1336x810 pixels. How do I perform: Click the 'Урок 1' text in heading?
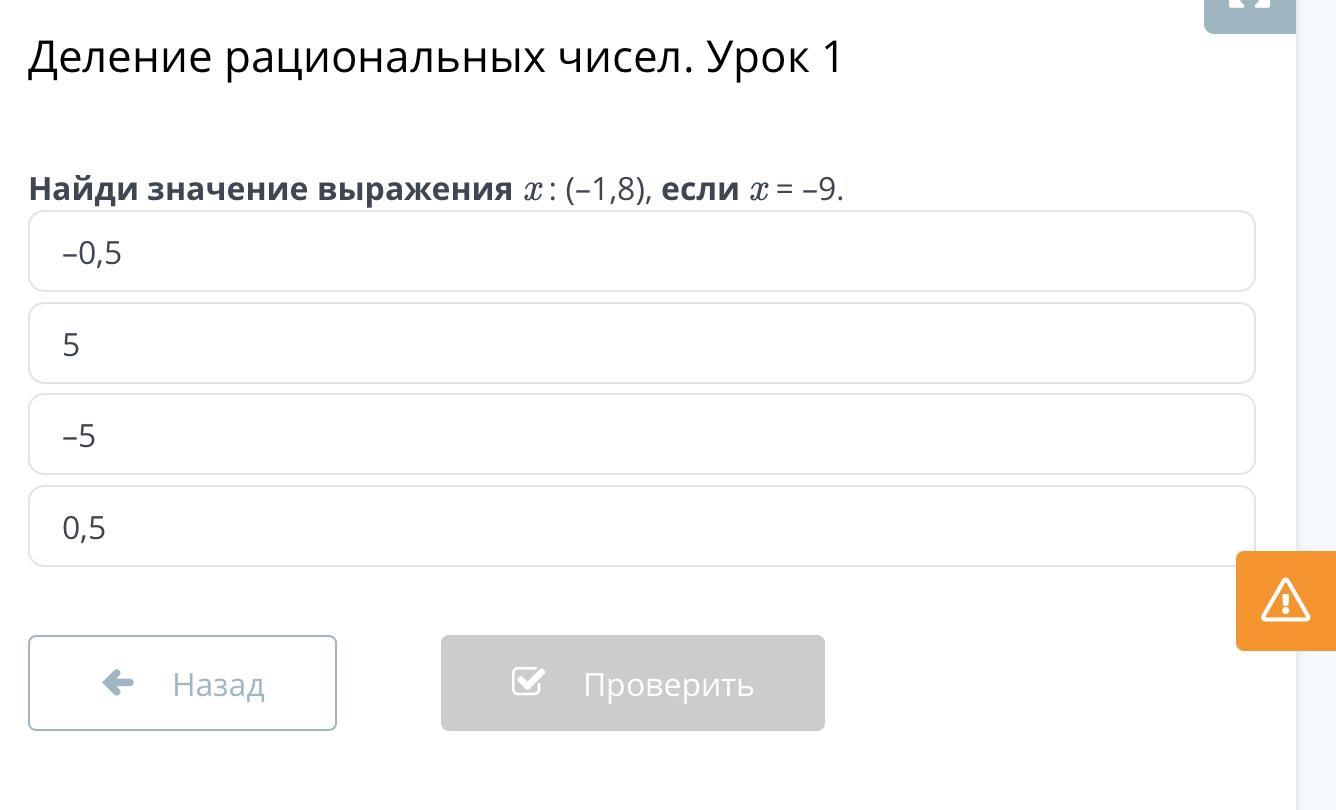775,58
